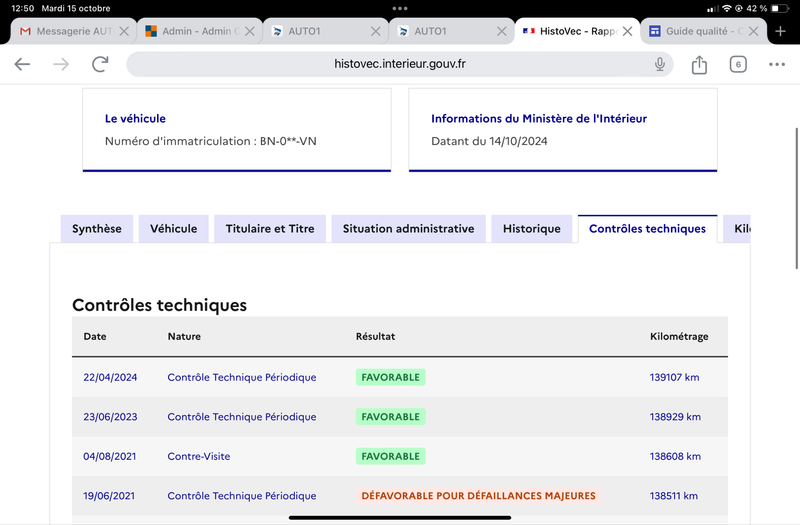Click the DÉFAVORABLE POUR DÉFAILLANCES MAJEURES badge
The height and width of the screenshot is (525, 800).
click(x=479, y=496)
